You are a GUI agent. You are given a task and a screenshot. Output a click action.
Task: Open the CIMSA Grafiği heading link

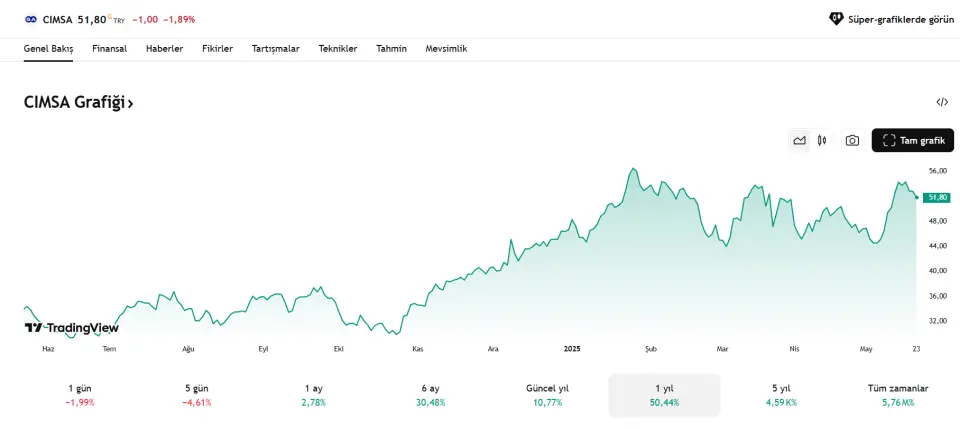pos(78,102)
